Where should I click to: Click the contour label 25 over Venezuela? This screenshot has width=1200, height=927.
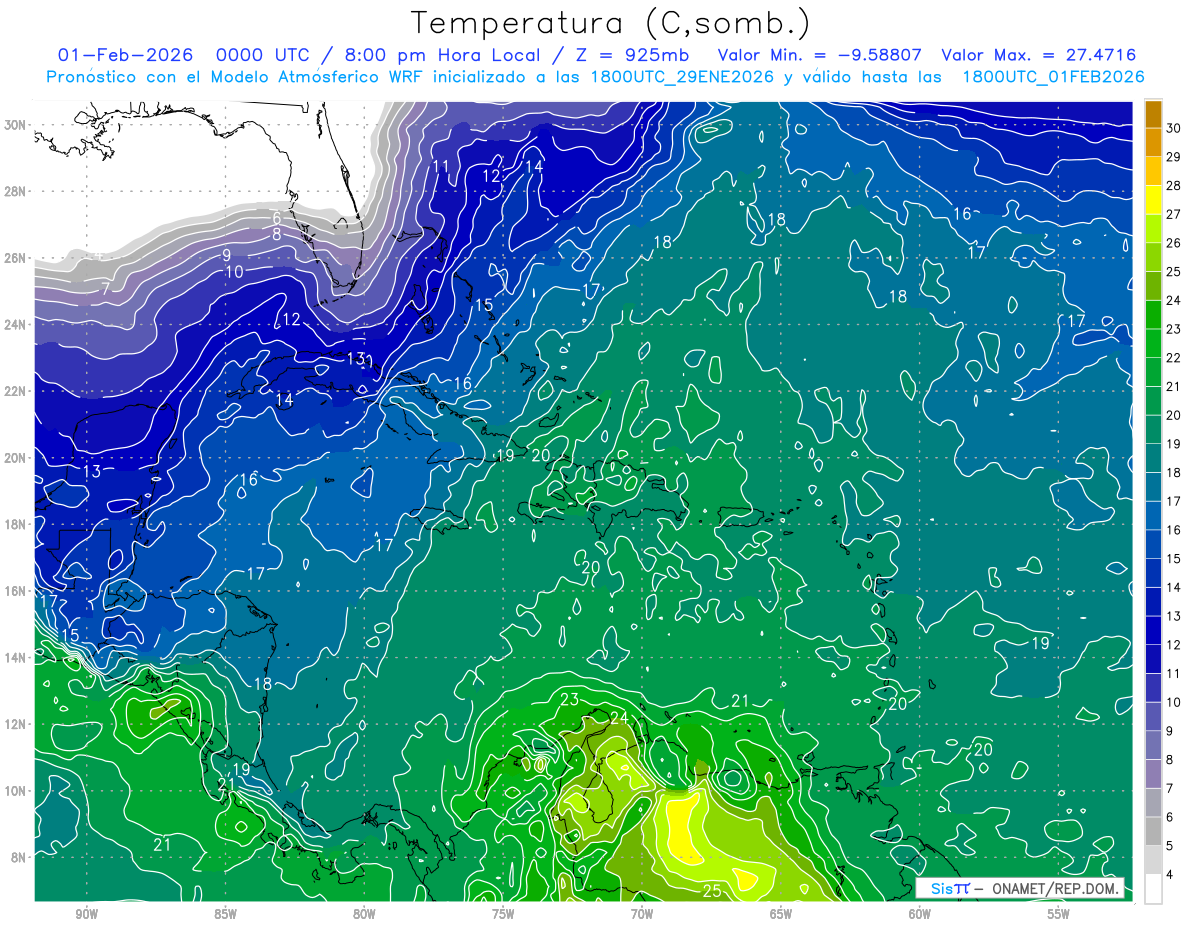coord(712,891)
